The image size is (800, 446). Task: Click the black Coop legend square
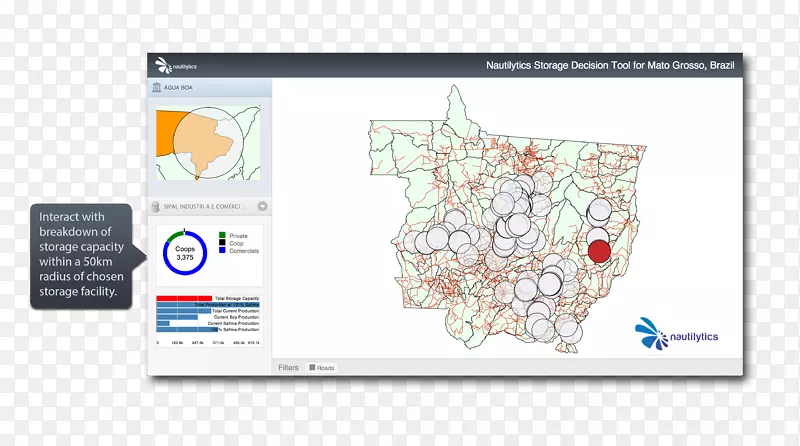point(222,243)
